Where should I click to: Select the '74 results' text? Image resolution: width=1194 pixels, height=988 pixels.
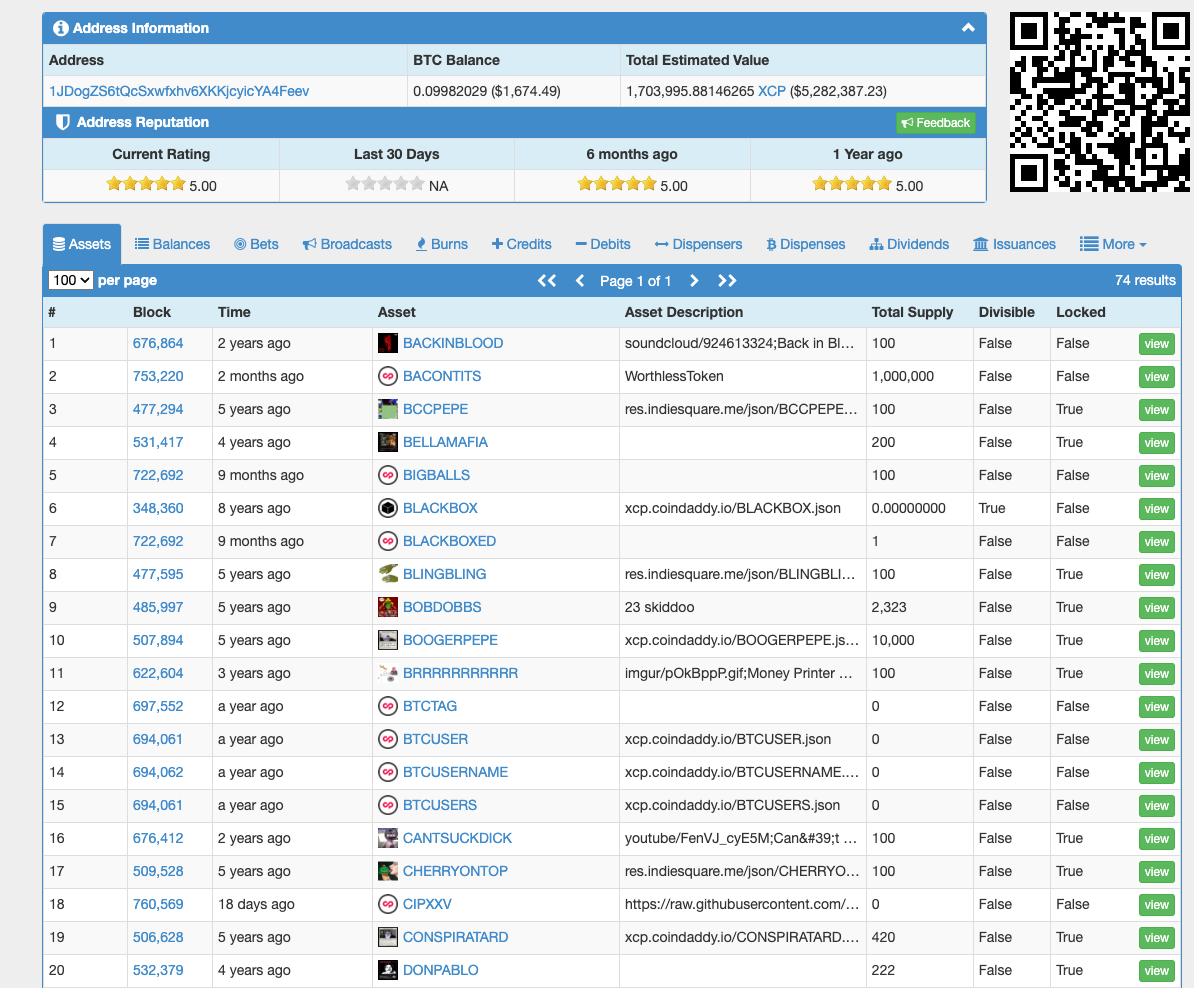[1145, 280]
